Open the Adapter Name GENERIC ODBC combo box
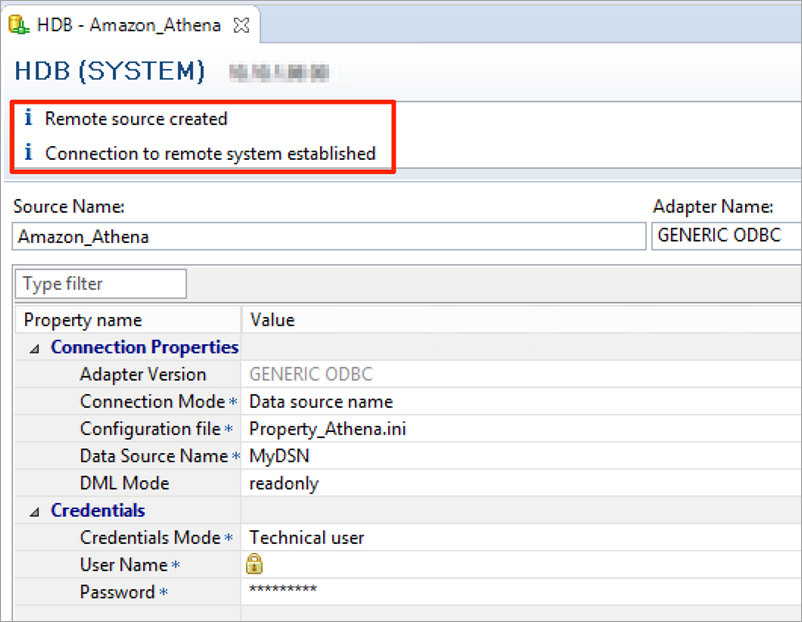 coord(726,236)
